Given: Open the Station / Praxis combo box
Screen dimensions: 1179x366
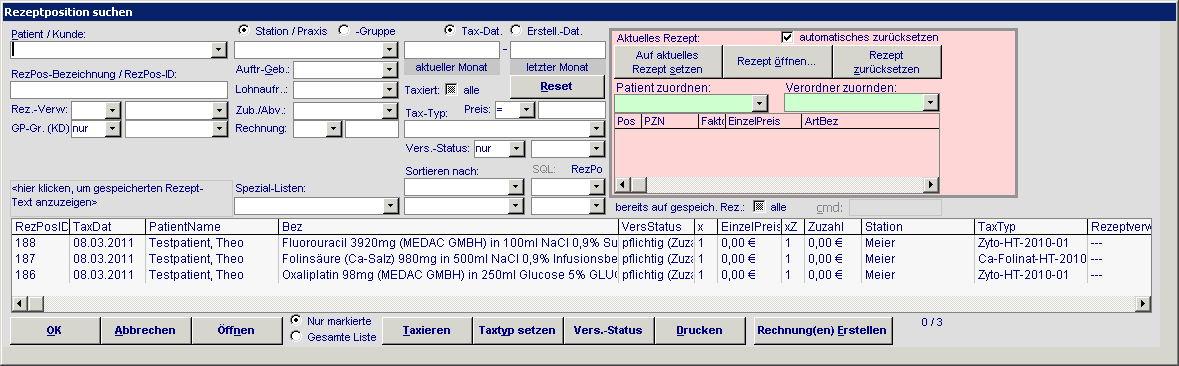Looking at the screenshot, I should (389, 50).
